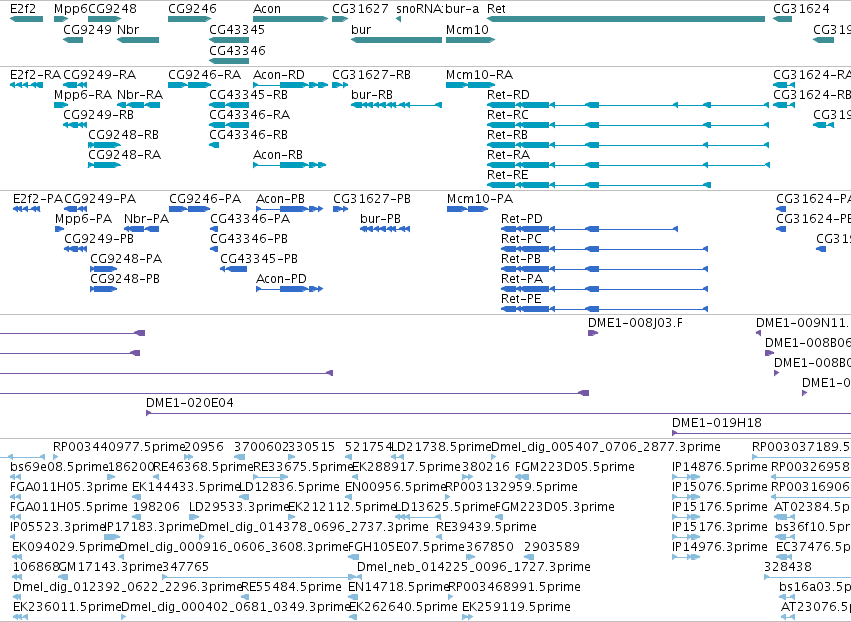Click the IP14976.3prime EST label
Screen dimensions: 851x622
point(720,547)
